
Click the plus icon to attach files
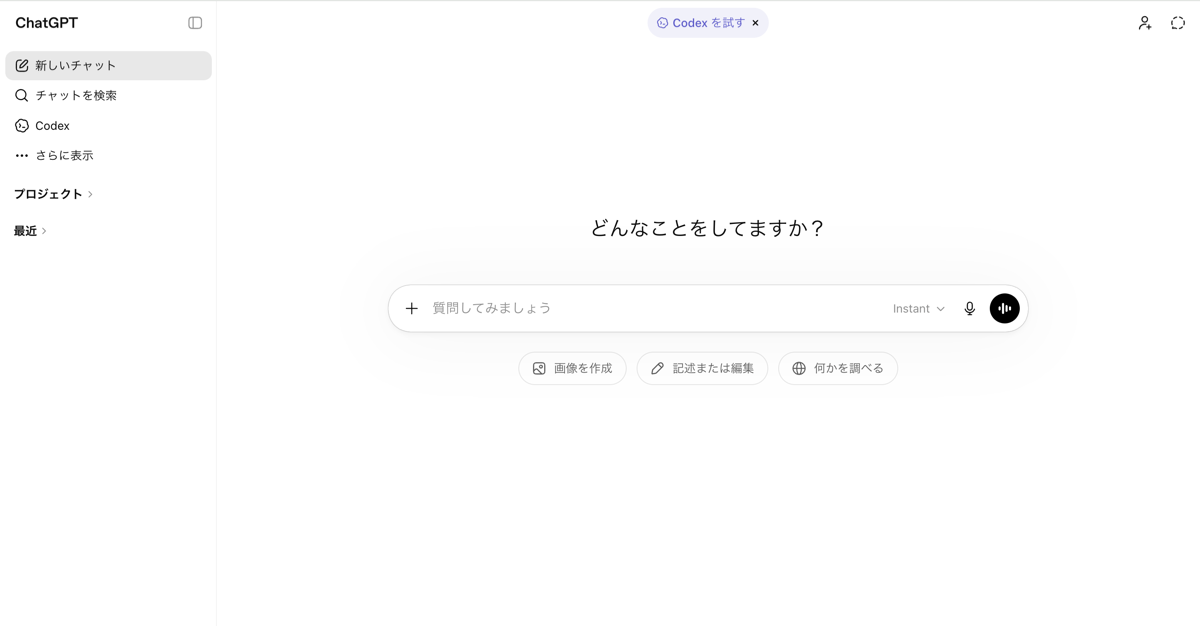(x=411, y=308)
